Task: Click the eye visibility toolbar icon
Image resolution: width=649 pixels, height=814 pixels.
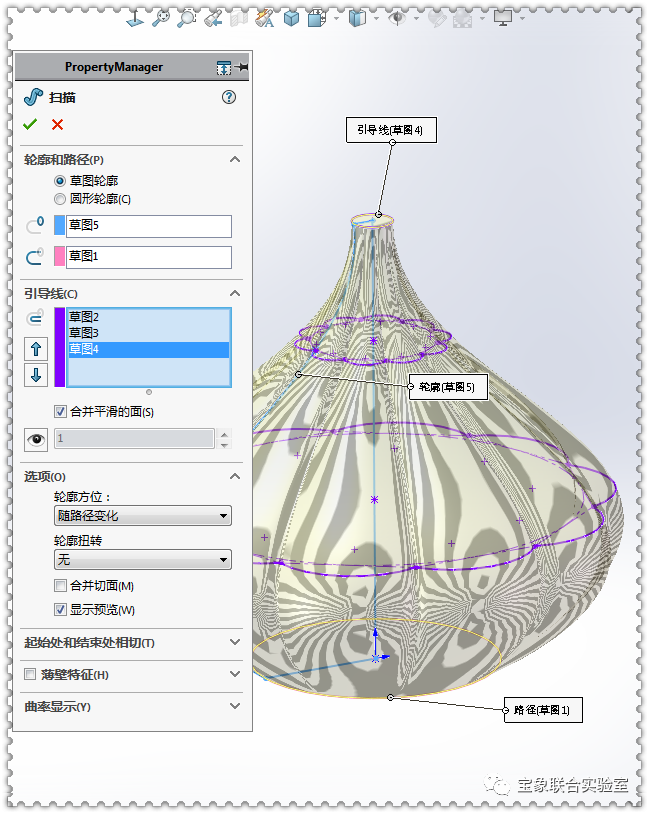Action: pos(397,18)
